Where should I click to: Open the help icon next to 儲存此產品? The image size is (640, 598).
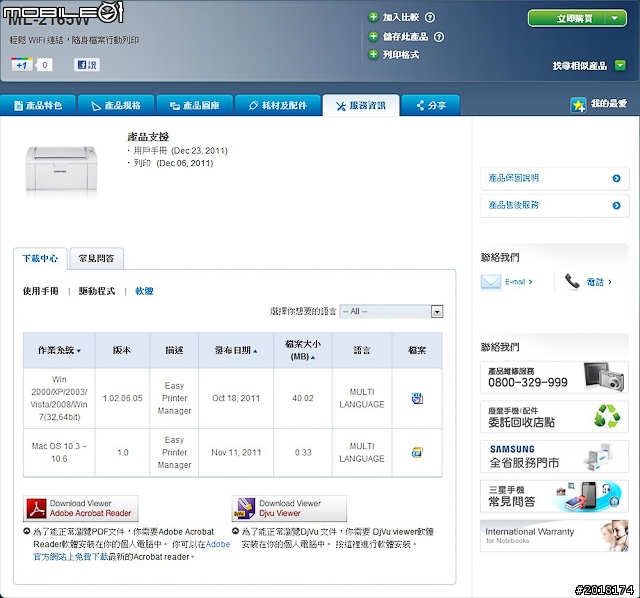(x=439, y=37)
